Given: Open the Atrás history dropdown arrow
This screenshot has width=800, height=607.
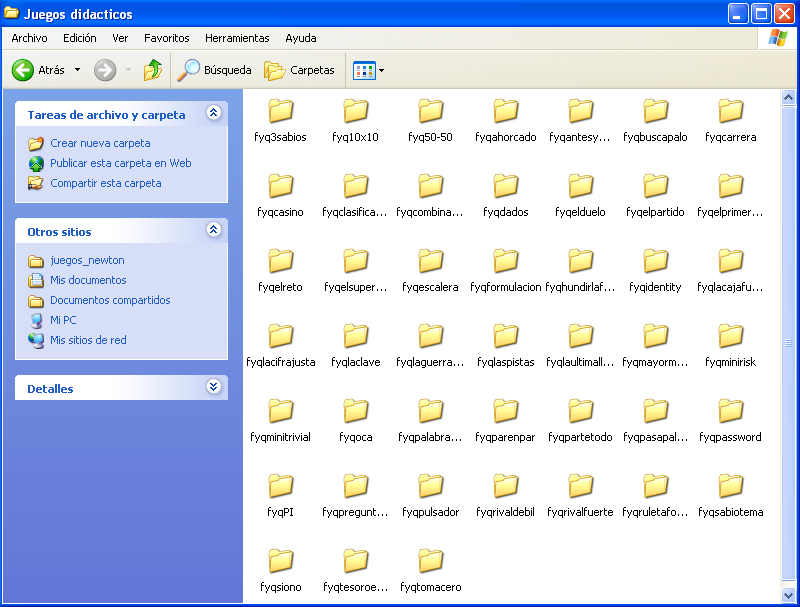Looking at the screenshot, I should (77, 70).
